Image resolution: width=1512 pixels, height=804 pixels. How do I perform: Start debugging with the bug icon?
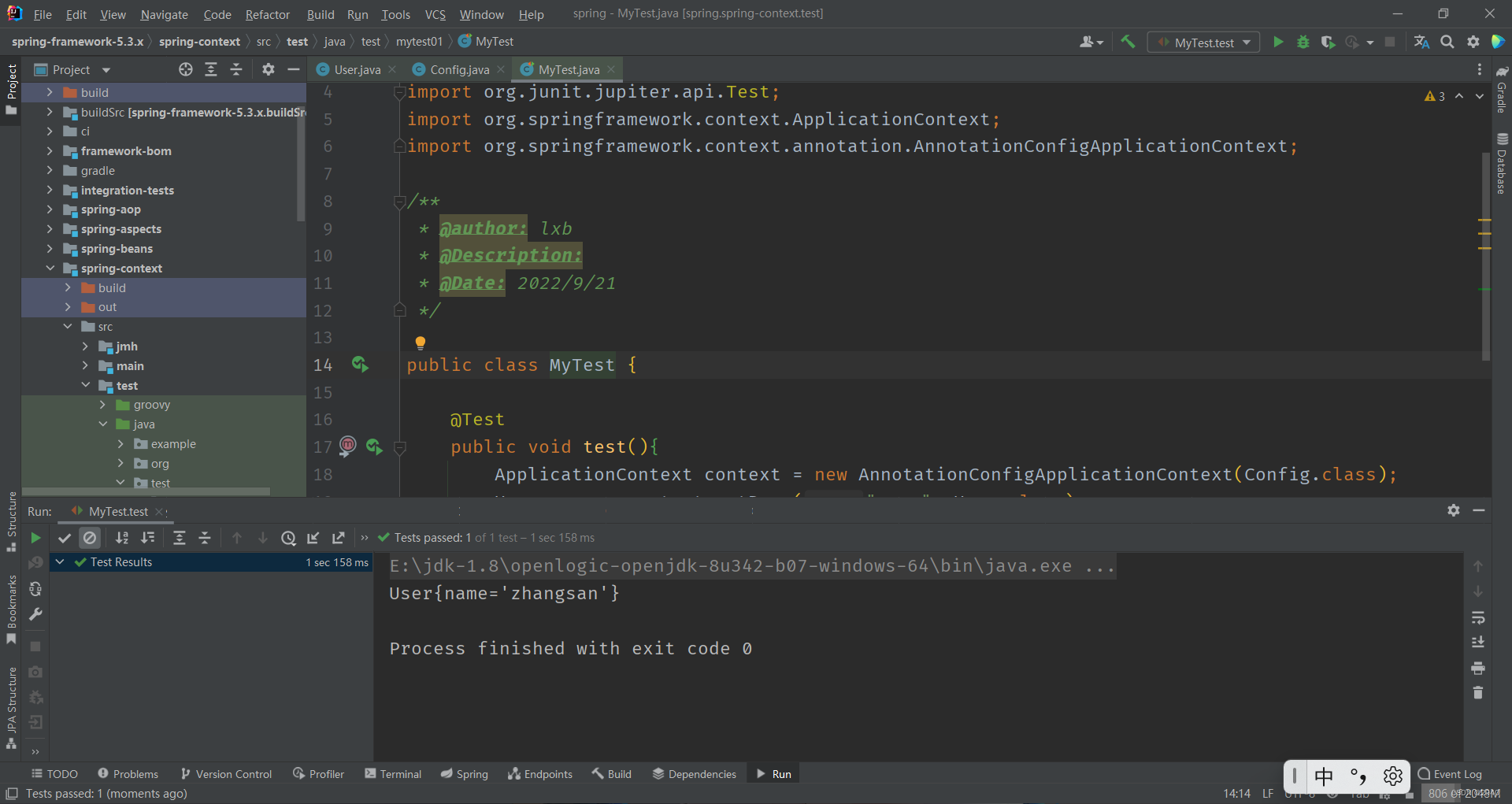[x=1303, y=42]
